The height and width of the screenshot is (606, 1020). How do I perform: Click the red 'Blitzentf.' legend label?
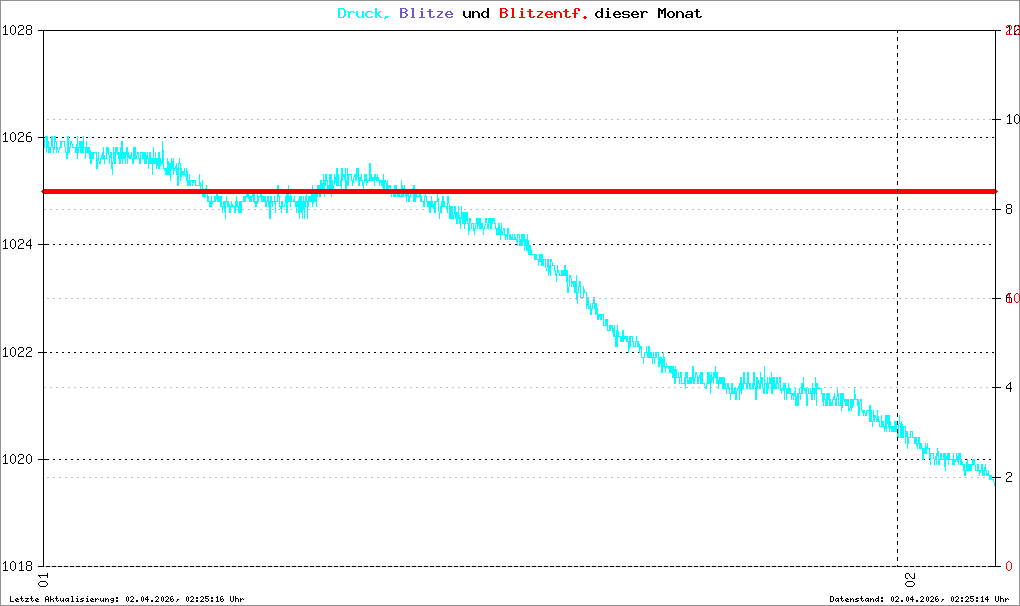[543, 14]
